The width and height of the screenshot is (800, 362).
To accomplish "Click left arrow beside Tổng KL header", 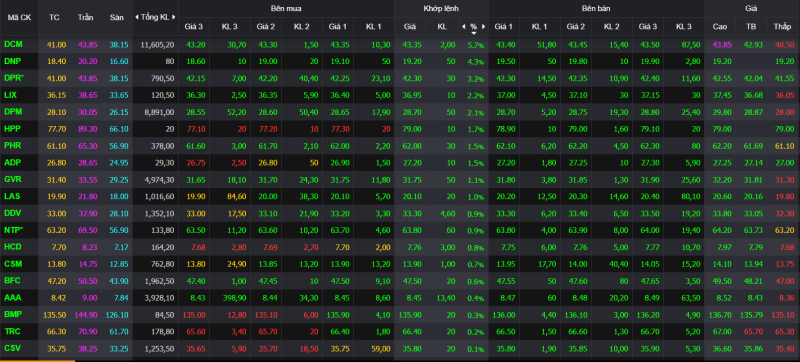I will 137,17.
